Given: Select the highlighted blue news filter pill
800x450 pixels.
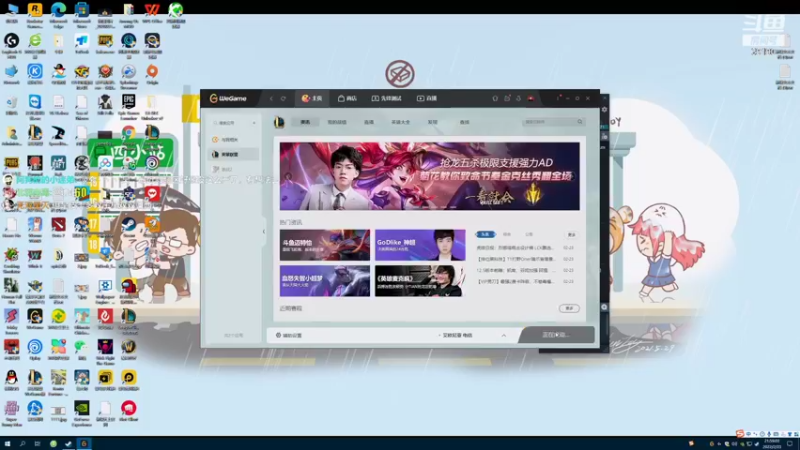Looking at the screenshot, I should coord(485,234).
